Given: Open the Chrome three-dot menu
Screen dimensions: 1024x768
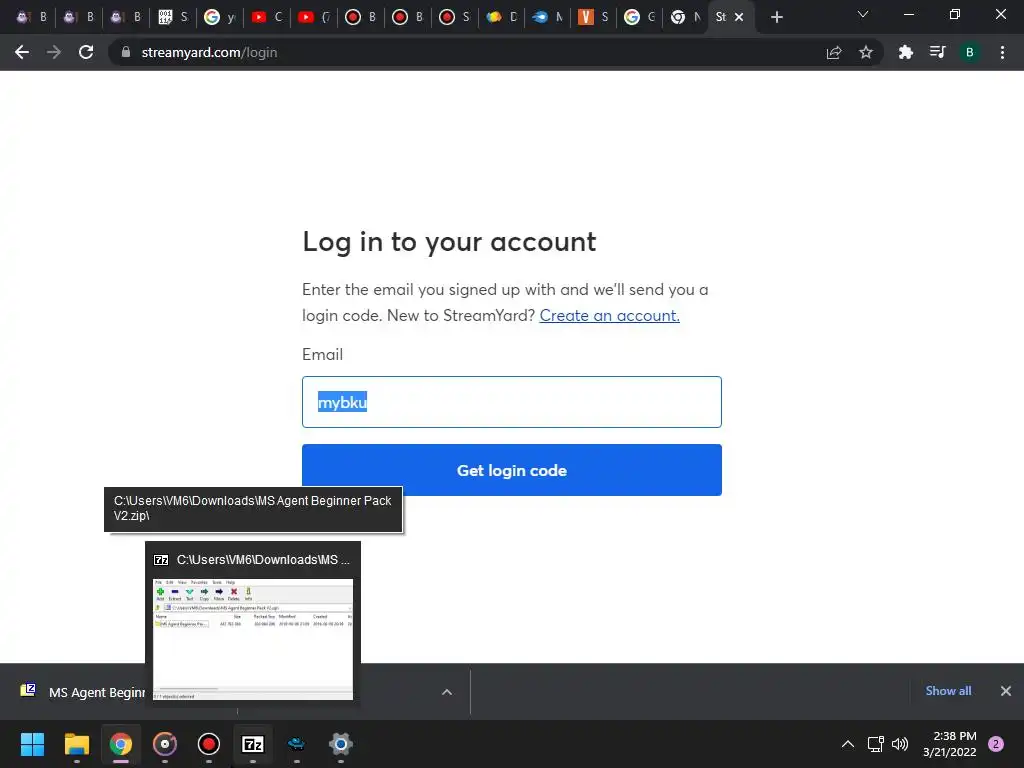Looking at the screenshot, I should click(1002, 52).
